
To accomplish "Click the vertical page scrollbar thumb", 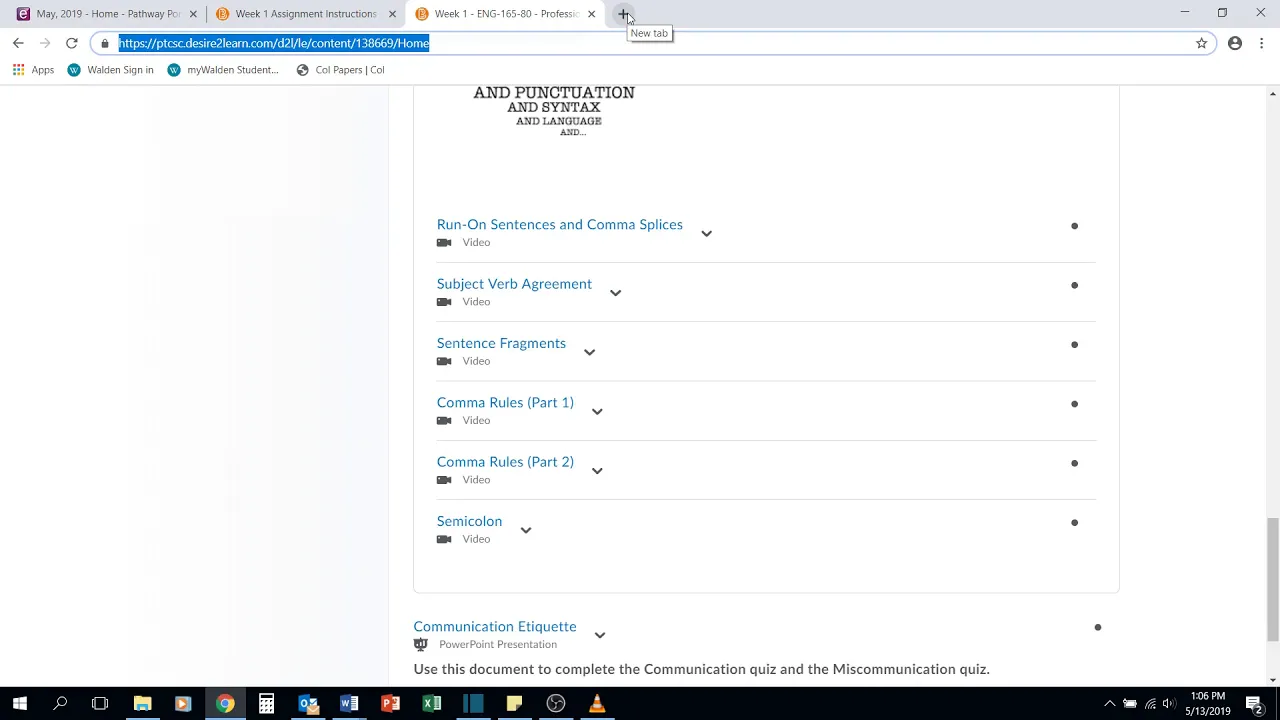I will point(1272,580).
